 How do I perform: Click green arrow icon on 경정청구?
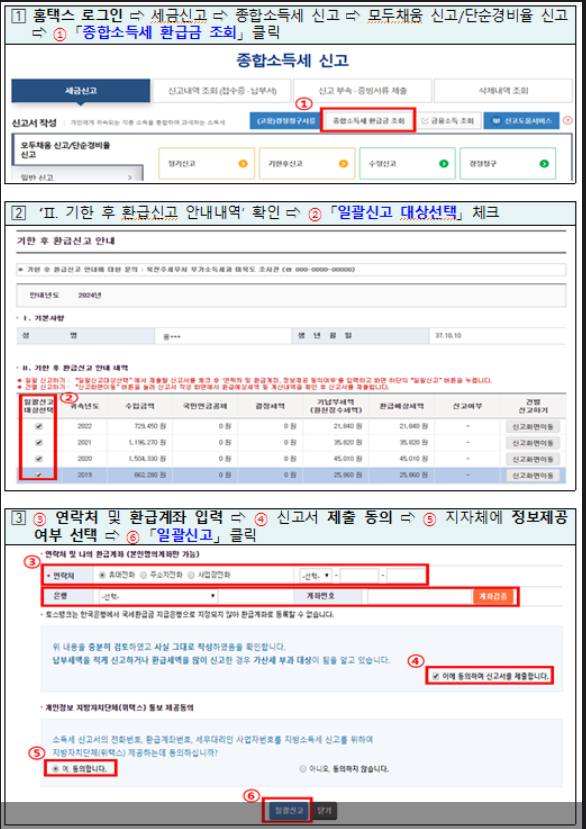(x=544, y=163)
